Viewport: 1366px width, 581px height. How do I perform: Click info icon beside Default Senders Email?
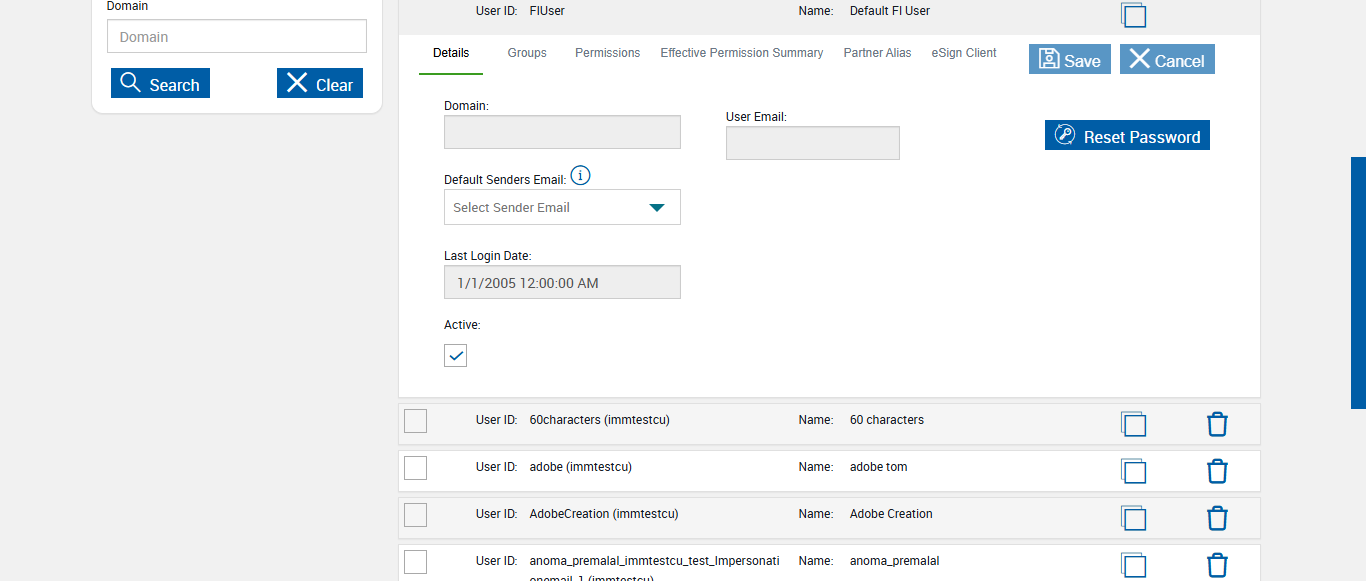click(x=580, y=176)
